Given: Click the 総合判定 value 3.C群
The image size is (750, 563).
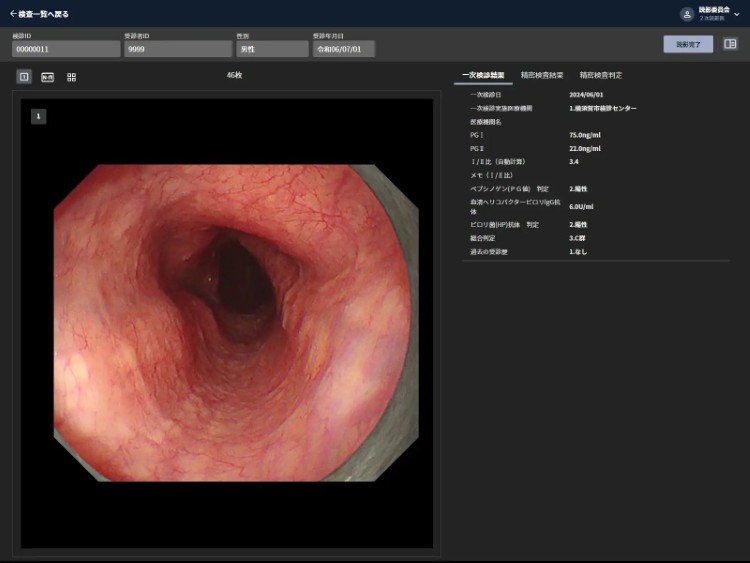Looking at the screenshot, I should [x=578, y=238].
